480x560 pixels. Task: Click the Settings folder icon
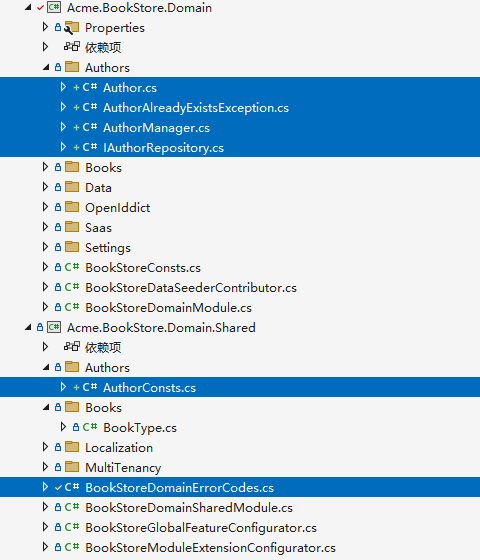click(x=72, y=247)
